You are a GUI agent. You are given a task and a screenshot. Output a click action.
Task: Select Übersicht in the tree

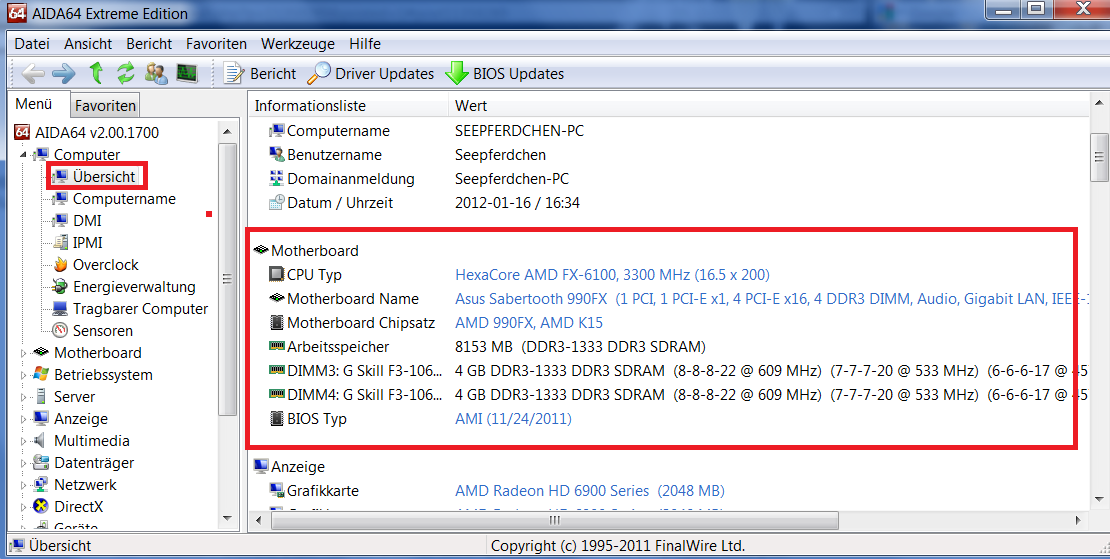pyautogui.click(x=104, y=177)
